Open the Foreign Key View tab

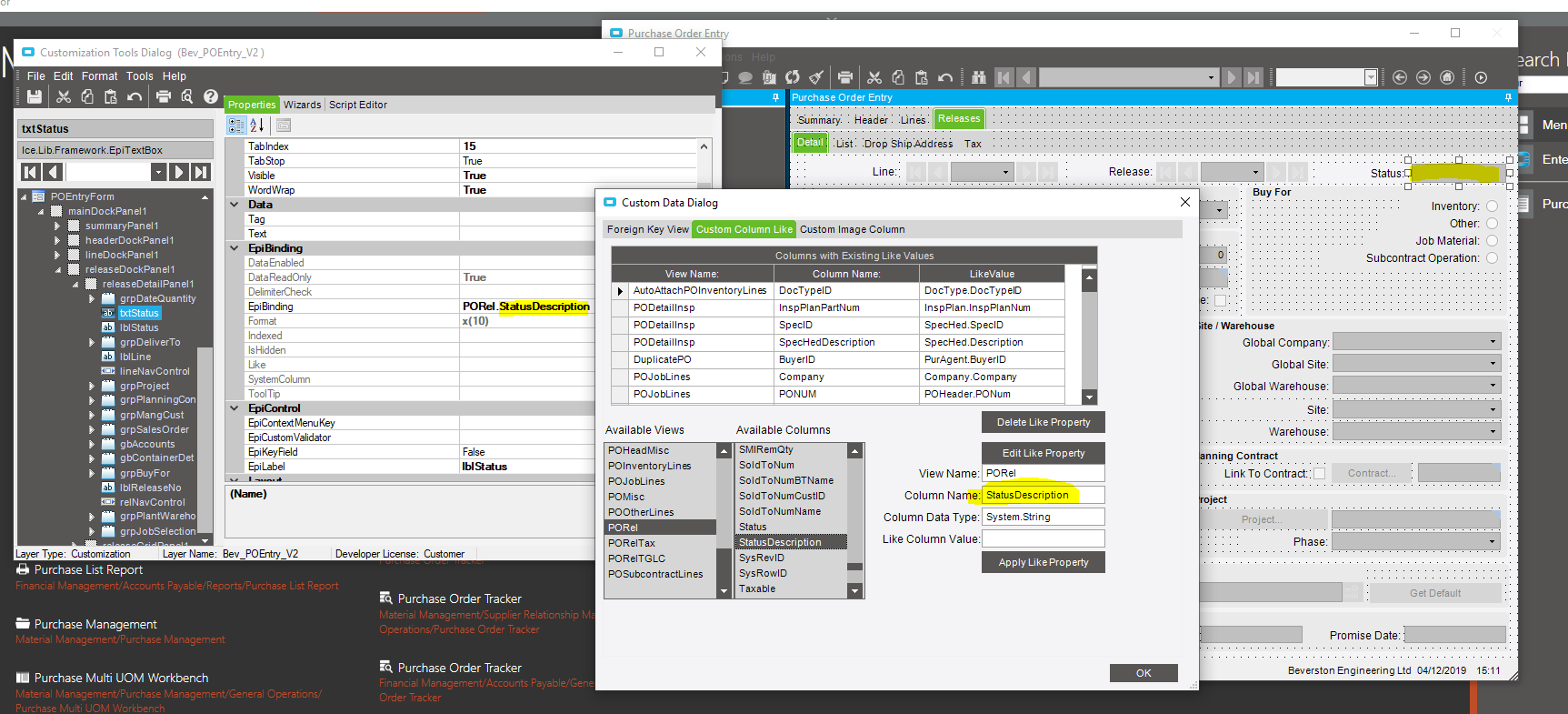pyautogui.click(x=648, y=229)
